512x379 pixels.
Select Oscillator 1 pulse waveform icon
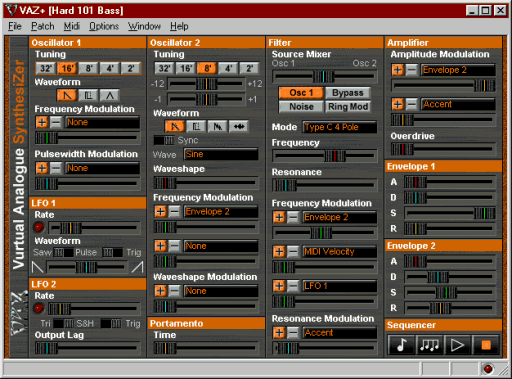tap(88, 95)
